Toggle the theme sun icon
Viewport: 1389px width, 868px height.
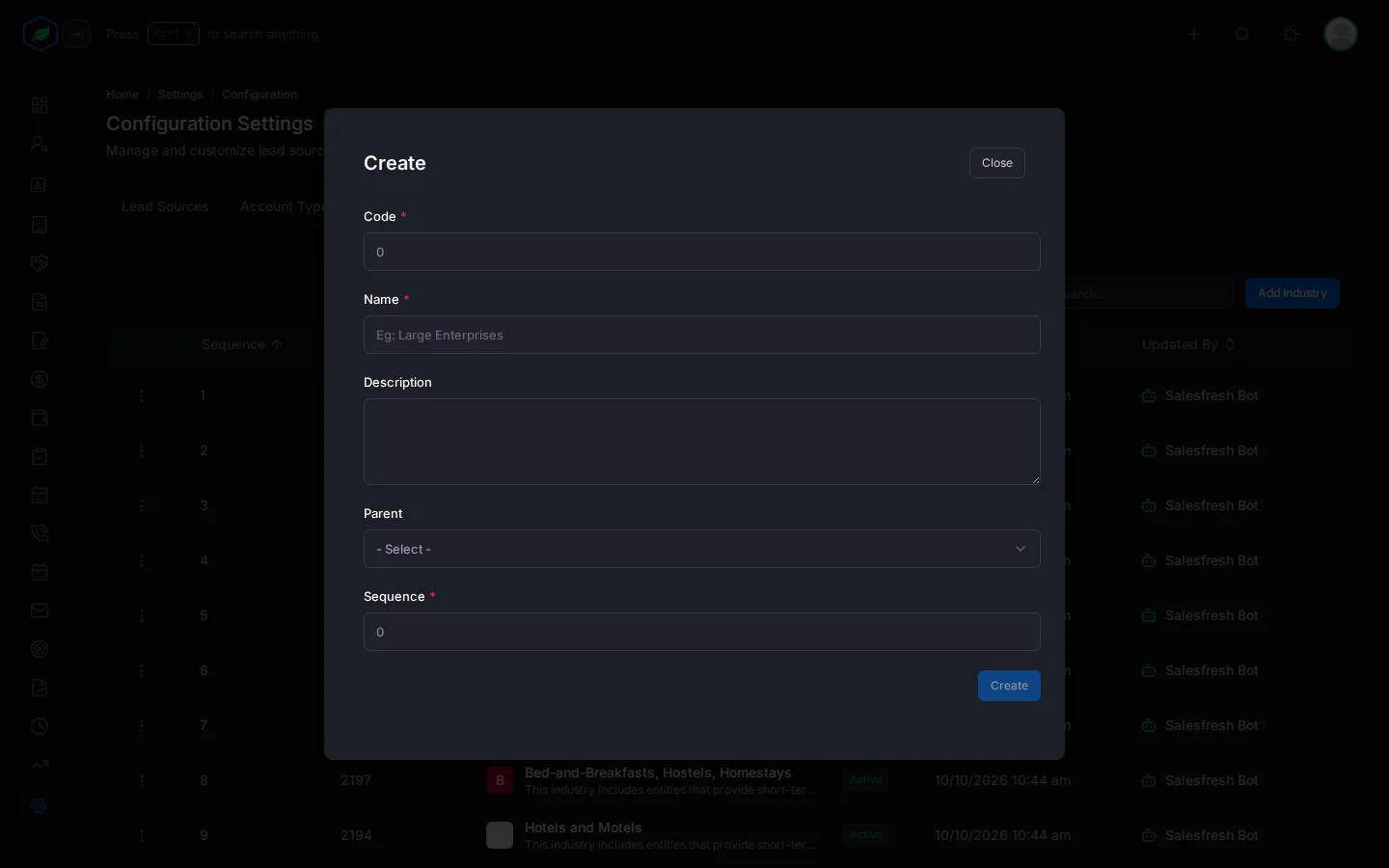[x=1291, y=35]
